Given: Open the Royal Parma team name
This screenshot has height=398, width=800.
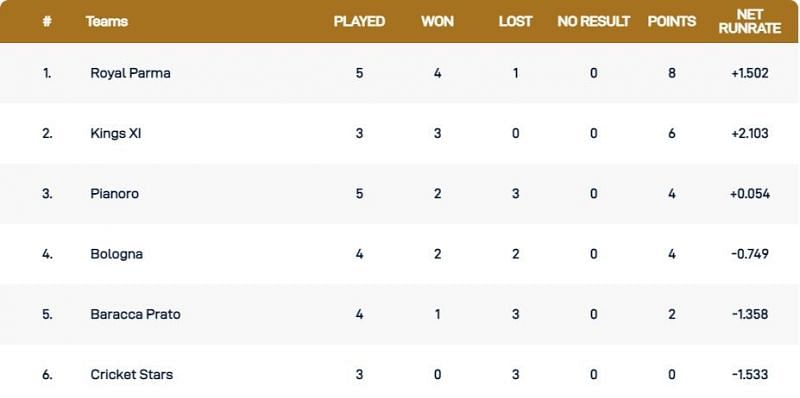Looking at the screenshot, I should [131, 73].
